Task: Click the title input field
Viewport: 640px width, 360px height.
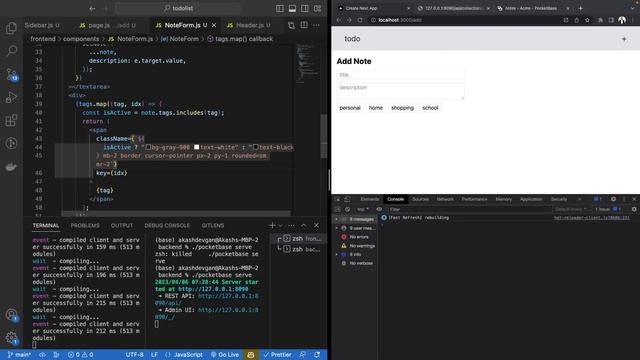Action: coord(400,75)
